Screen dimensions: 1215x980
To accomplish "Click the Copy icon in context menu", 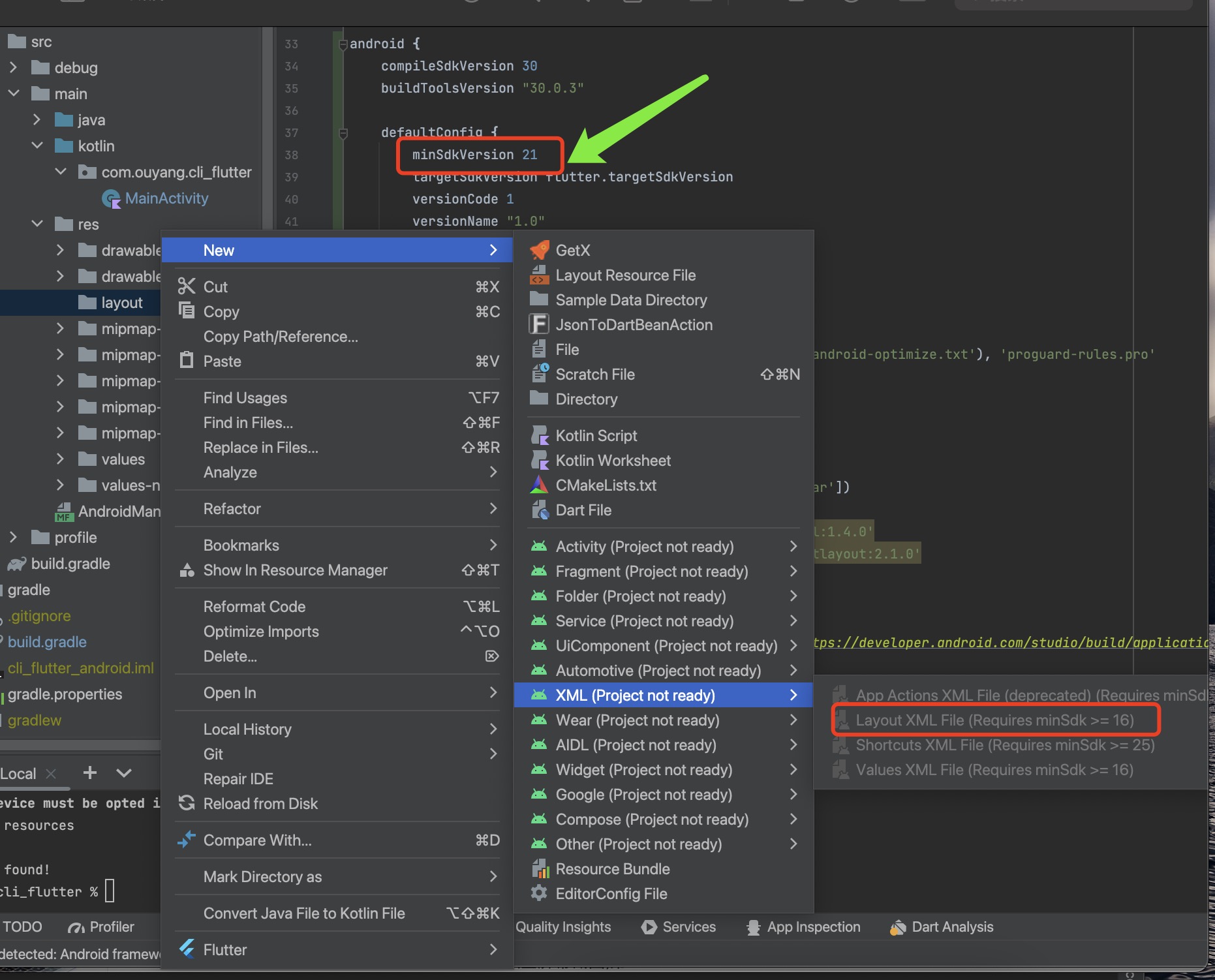I will (x=187, y=311).
